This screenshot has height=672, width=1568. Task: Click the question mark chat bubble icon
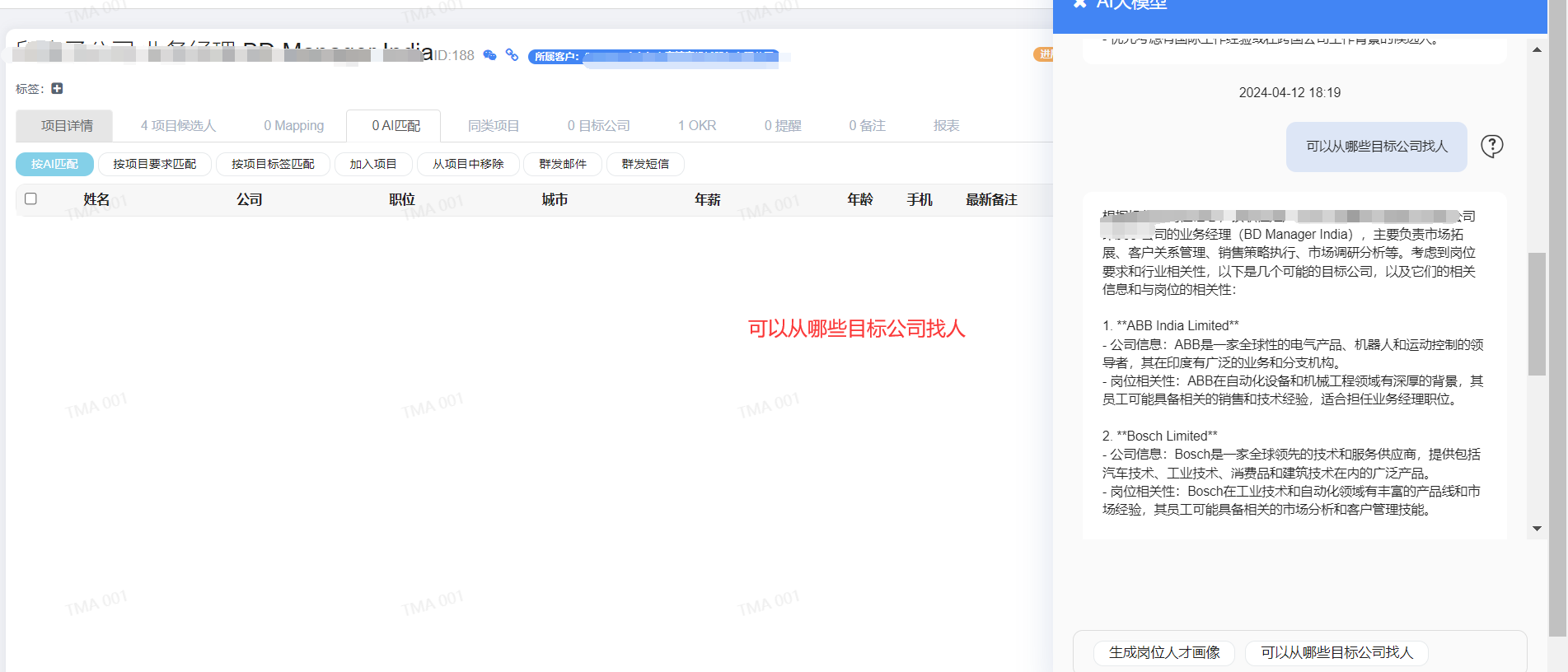[x=1491, y=146]
